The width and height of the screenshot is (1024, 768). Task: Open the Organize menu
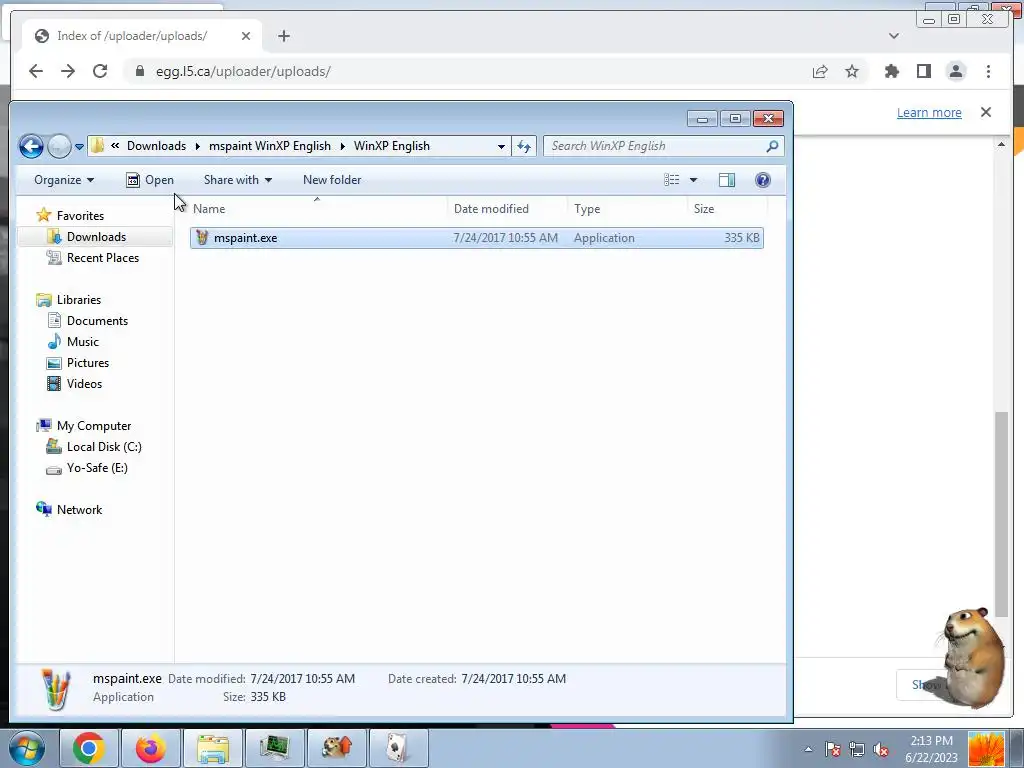(x=64, y=180)
